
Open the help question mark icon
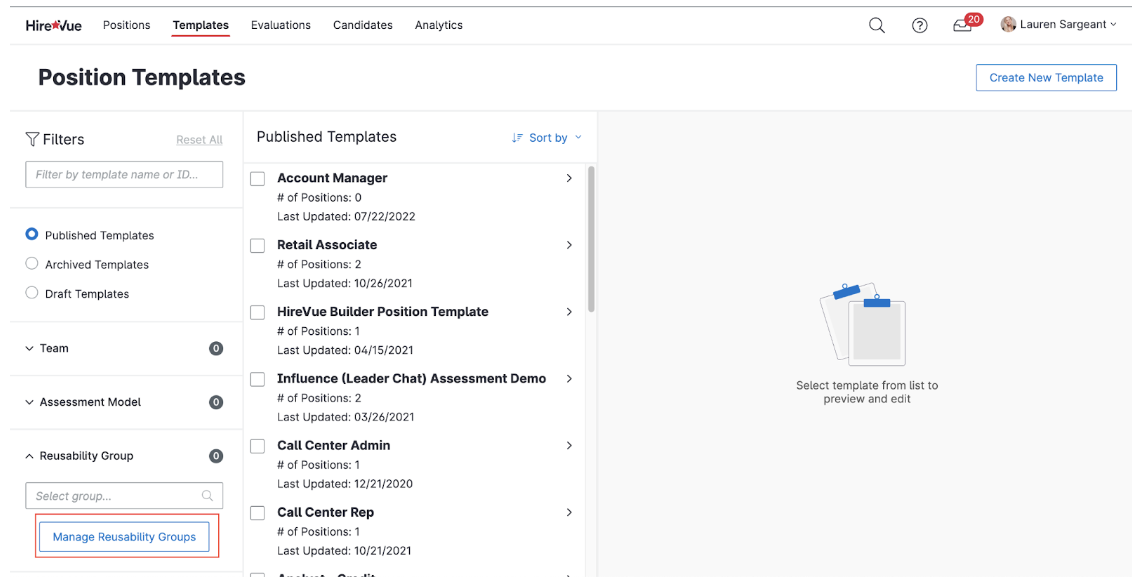pyautogui.click(x=919, y=25)
